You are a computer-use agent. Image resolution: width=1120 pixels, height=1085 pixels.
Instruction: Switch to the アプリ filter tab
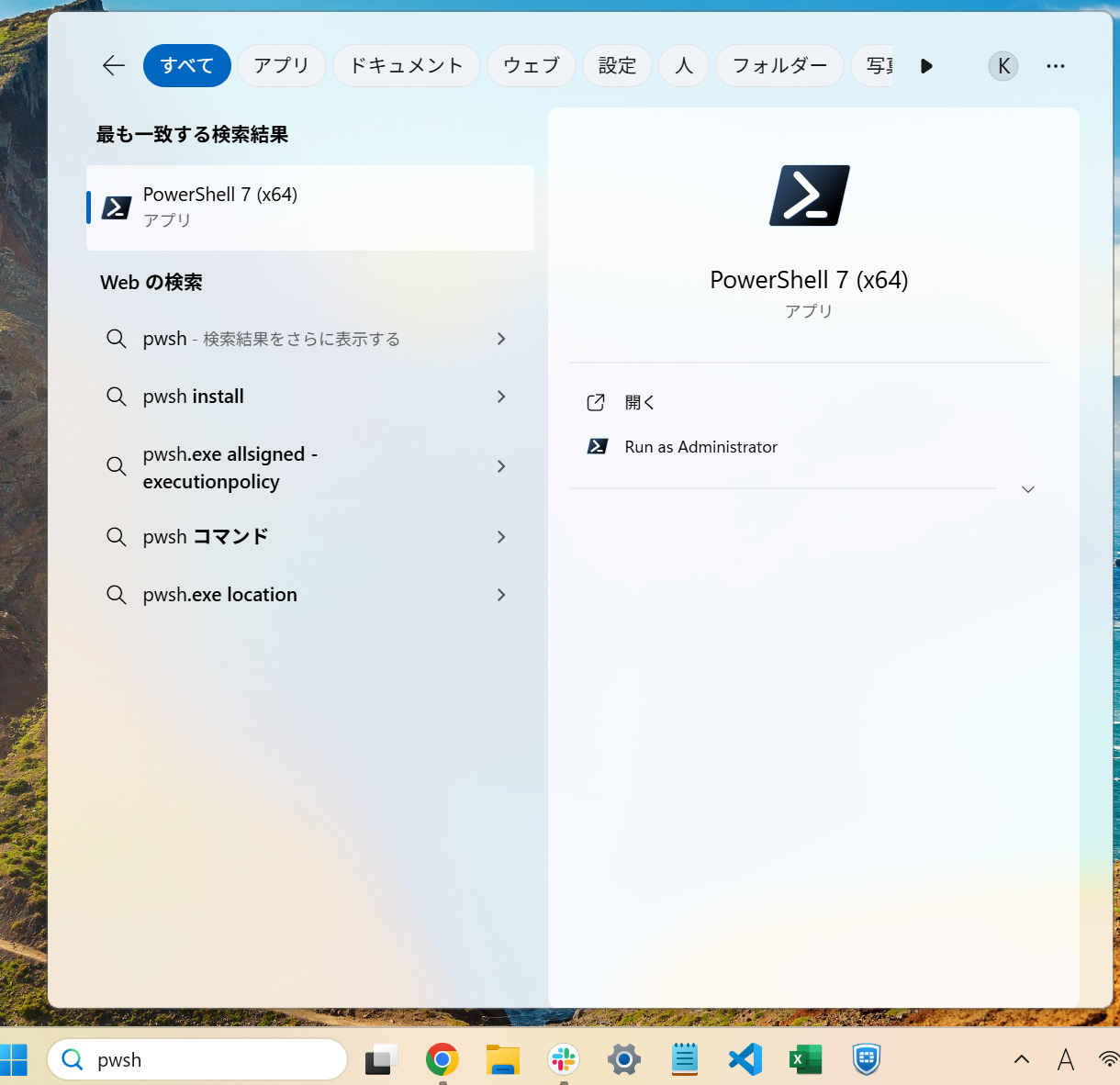coord(282,65)
